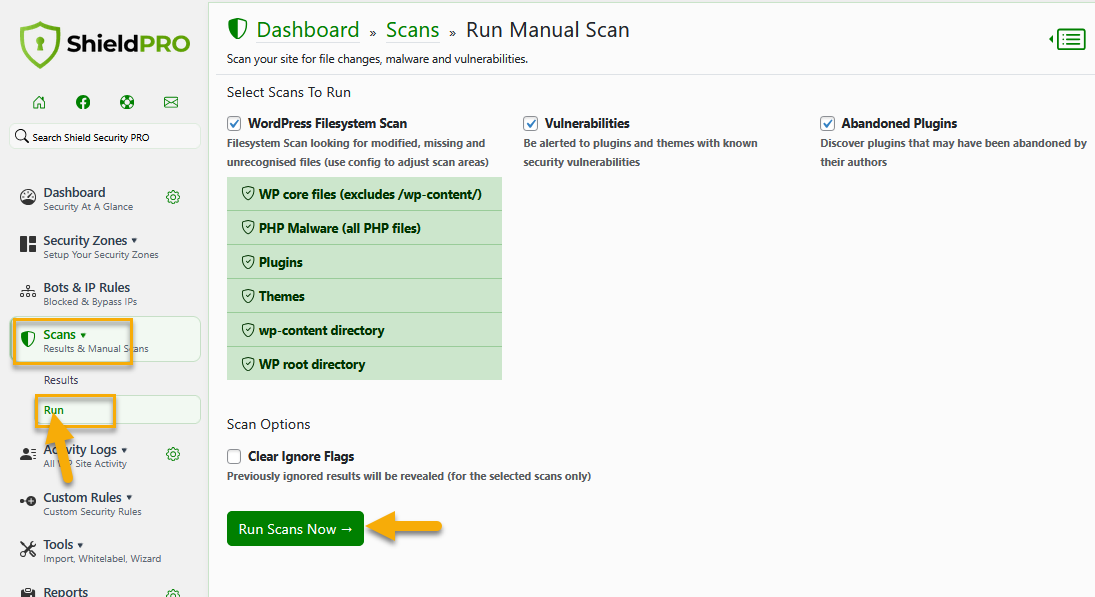Open the Facebook icon link
This screenshot has width=1095, height=597.
click(83, 103)
